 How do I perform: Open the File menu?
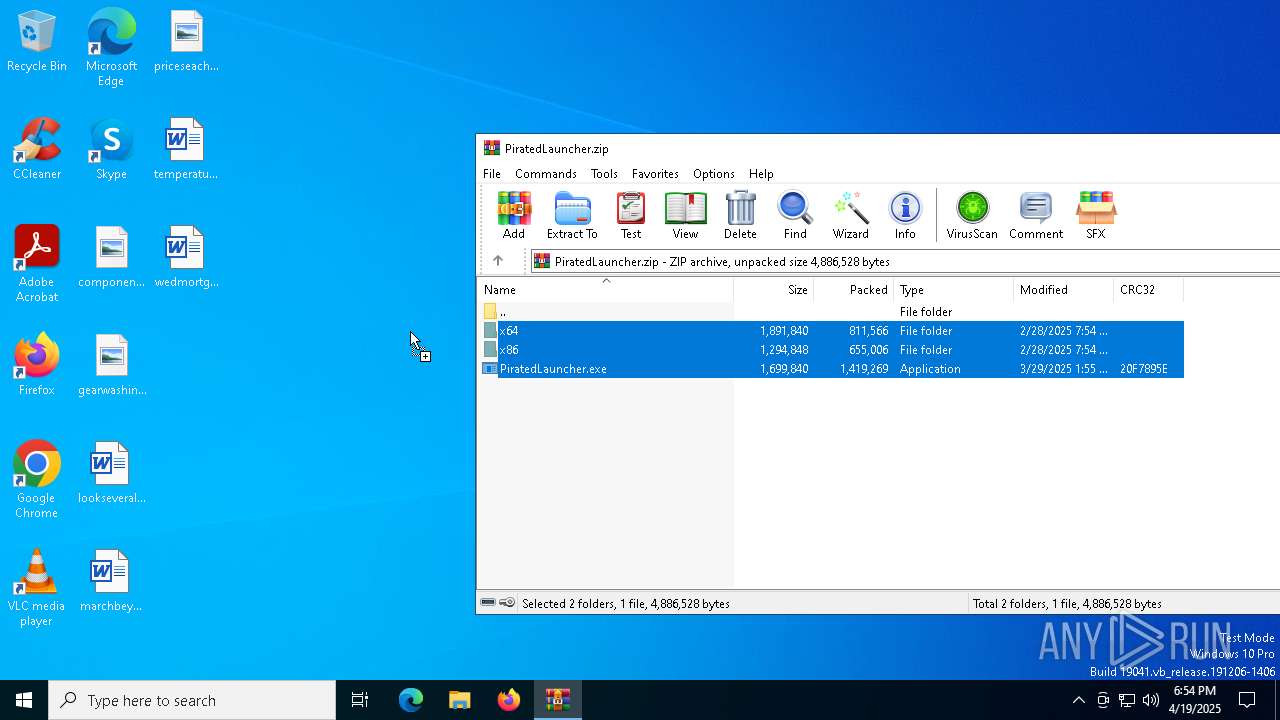click(492, 174)
